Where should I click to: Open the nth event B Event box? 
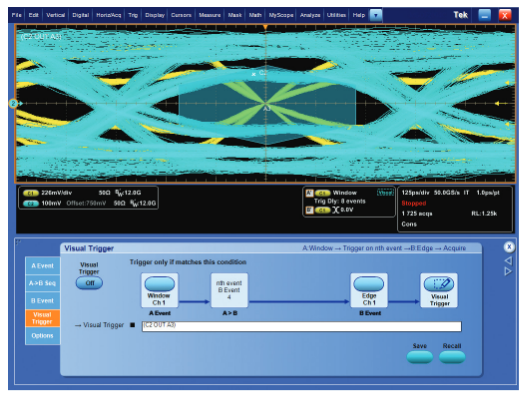[x=229, y=290]
